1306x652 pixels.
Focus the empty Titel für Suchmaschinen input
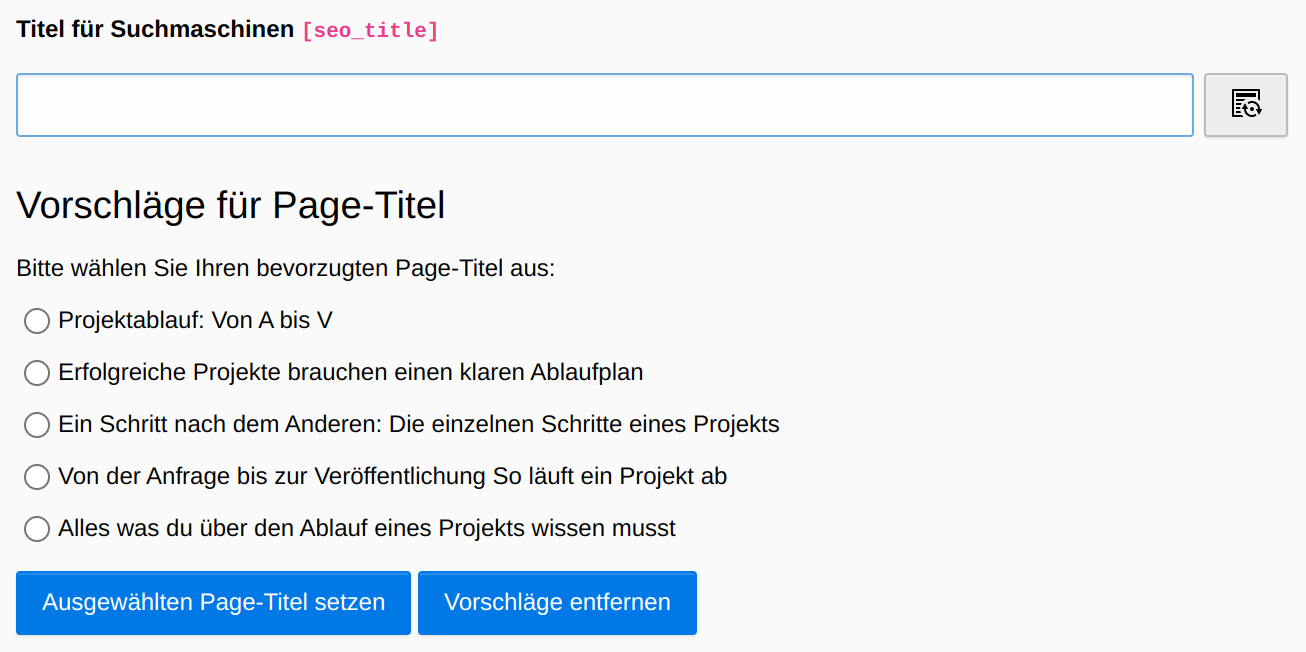[605, 104]
